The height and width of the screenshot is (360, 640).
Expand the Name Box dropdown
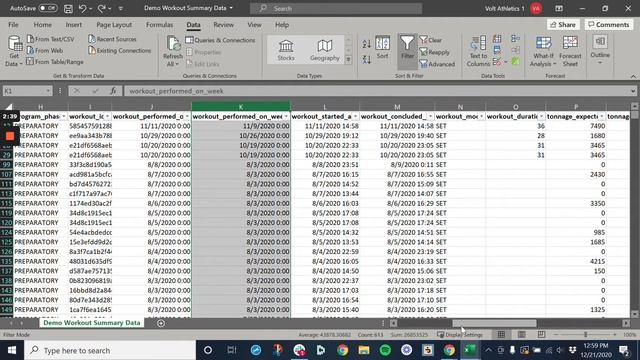tap(48, 91)
